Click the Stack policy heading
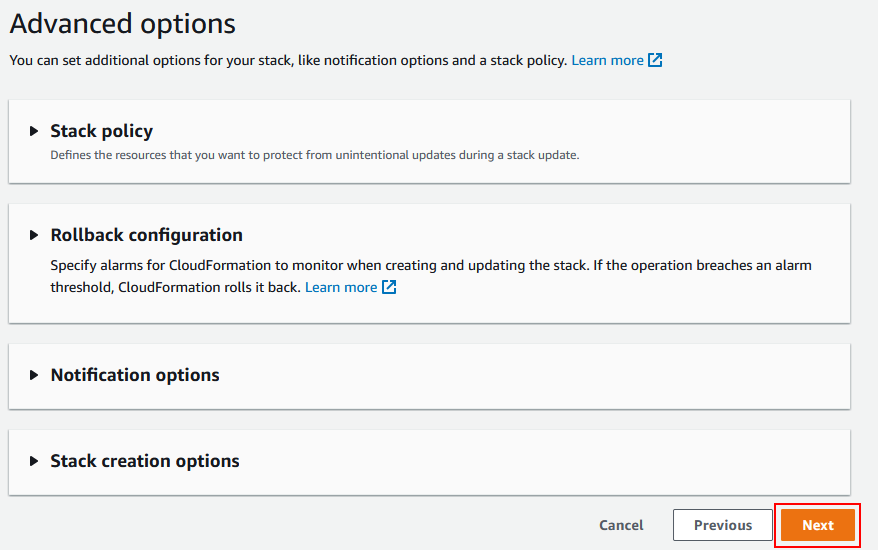Image resolution: width=878 pixels, height=550 pixels. pos(101,131)
